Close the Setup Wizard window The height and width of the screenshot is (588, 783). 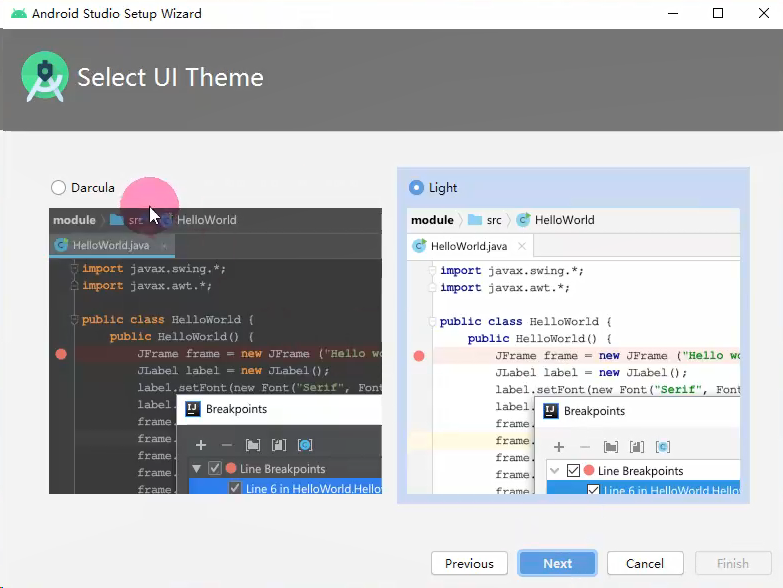tap(764, 13)
